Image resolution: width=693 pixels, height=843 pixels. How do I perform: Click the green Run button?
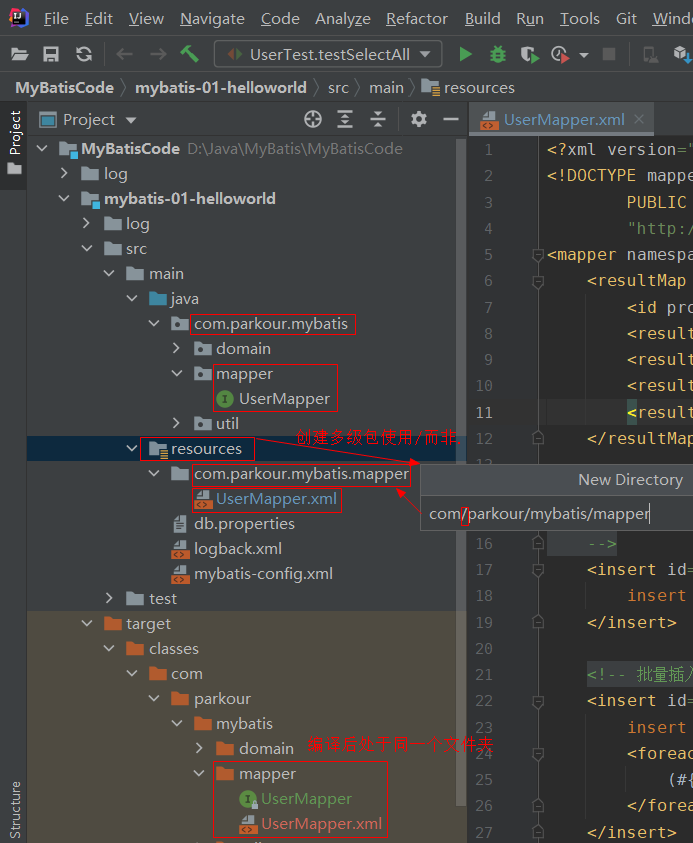[x=466, y=54]
